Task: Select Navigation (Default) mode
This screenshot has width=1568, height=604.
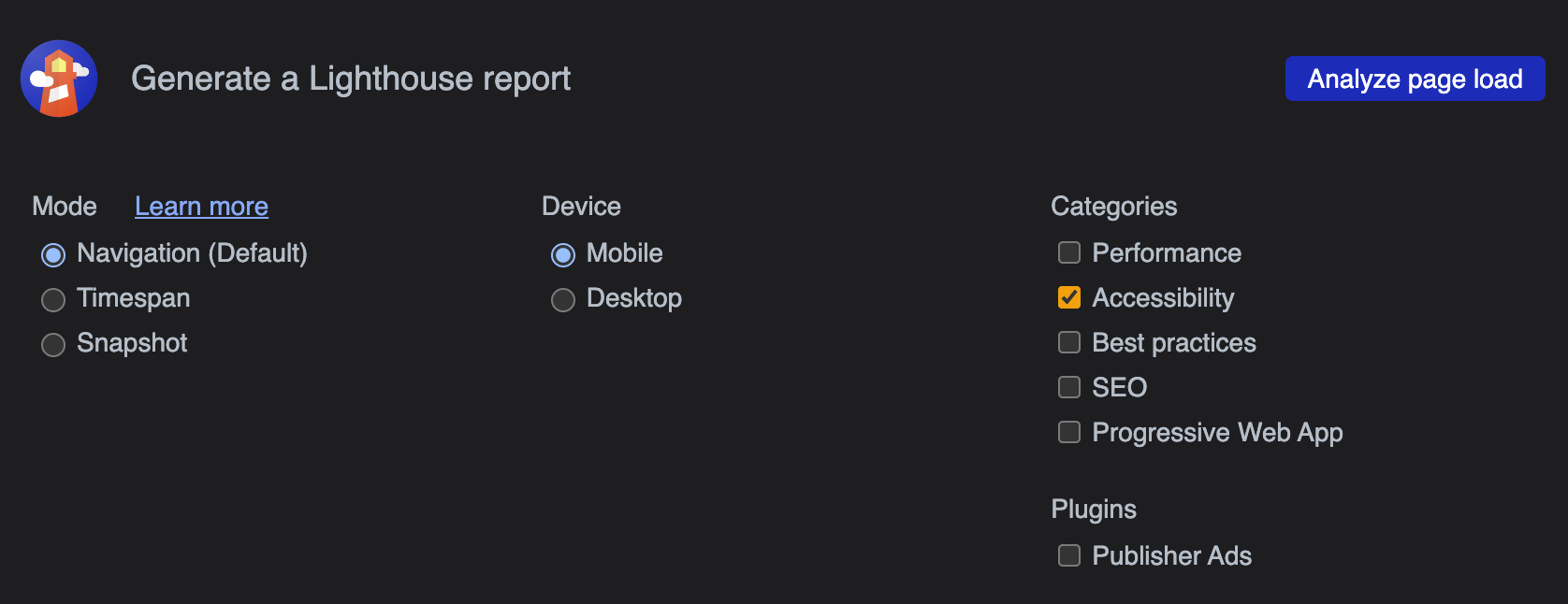Action: coord(53,253)
